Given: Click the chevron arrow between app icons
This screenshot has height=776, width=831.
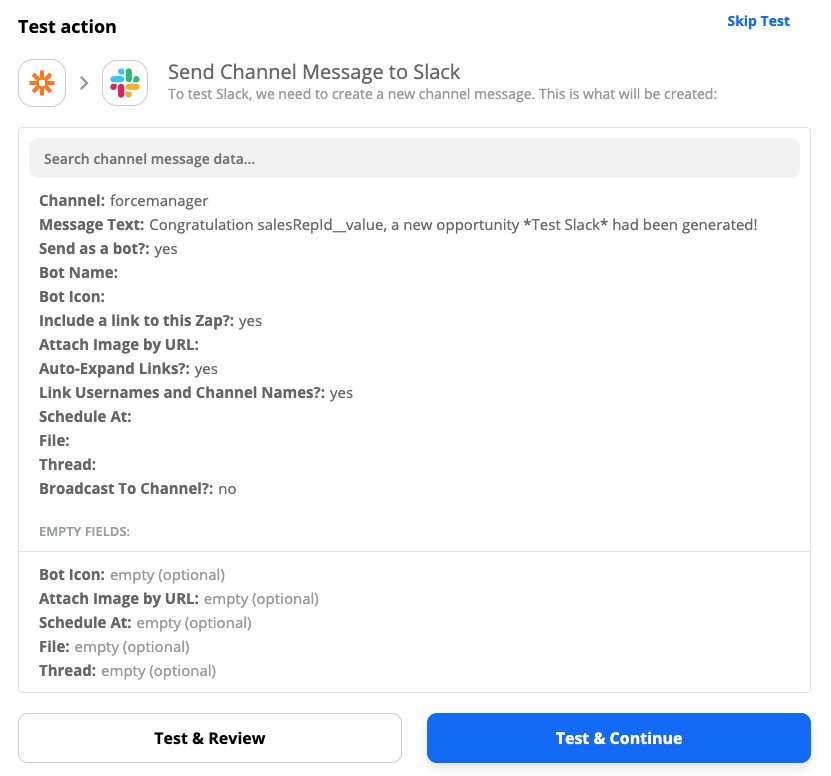Looking at the screenshot, I should (84, 83).
